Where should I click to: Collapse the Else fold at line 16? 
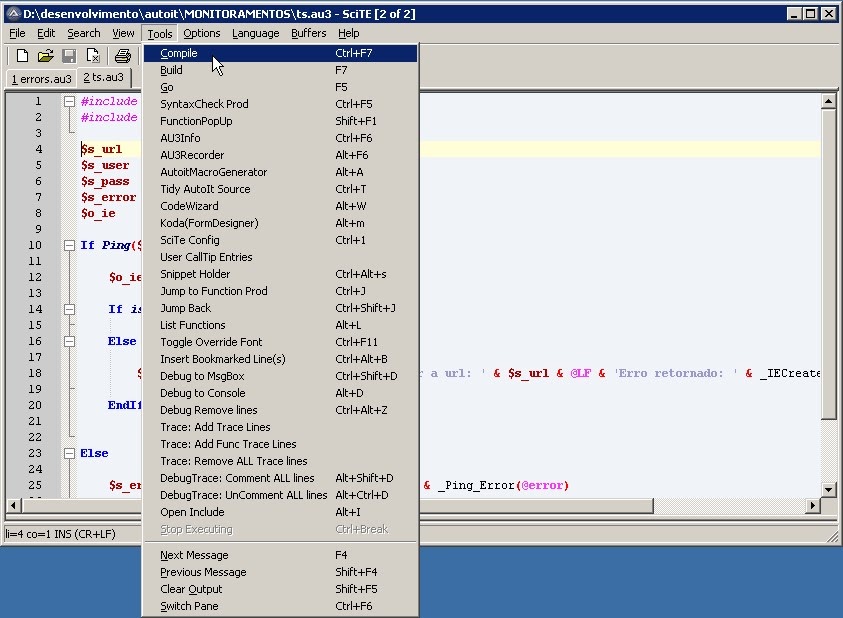tap(69, 341)
